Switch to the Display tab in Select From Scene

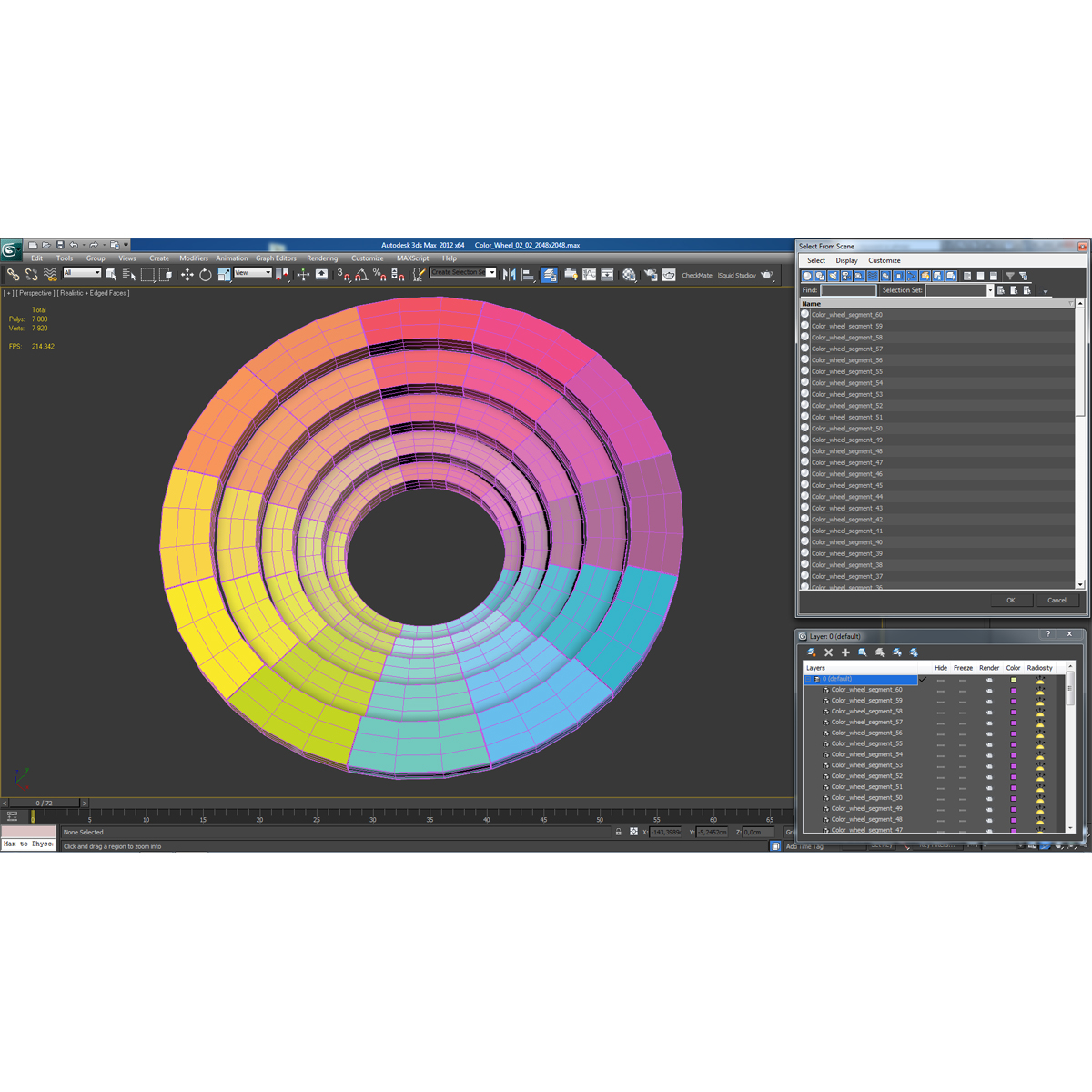coord(846,260)
